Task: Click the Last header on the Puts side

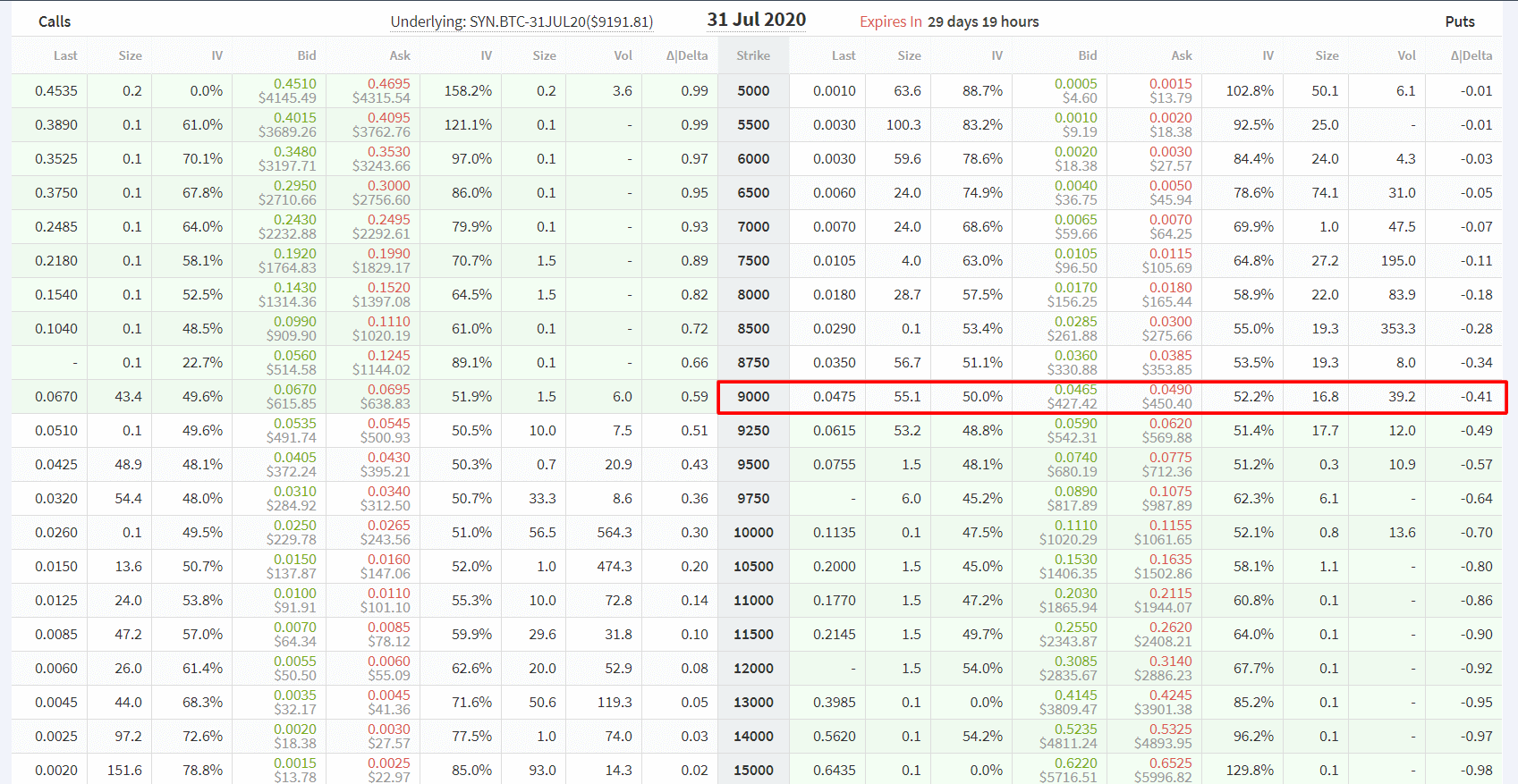Action: pyautogui.click(x=844, y=55)
